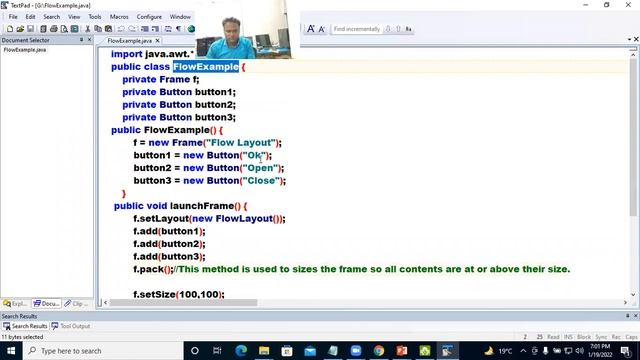Click the "Flow Layout" string in code

coord(241,142)
